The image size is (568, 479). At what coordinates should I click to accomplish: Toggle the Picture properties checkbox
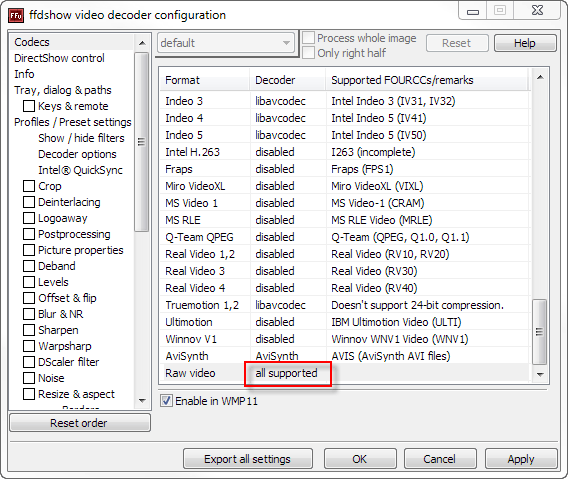[29, 250]
